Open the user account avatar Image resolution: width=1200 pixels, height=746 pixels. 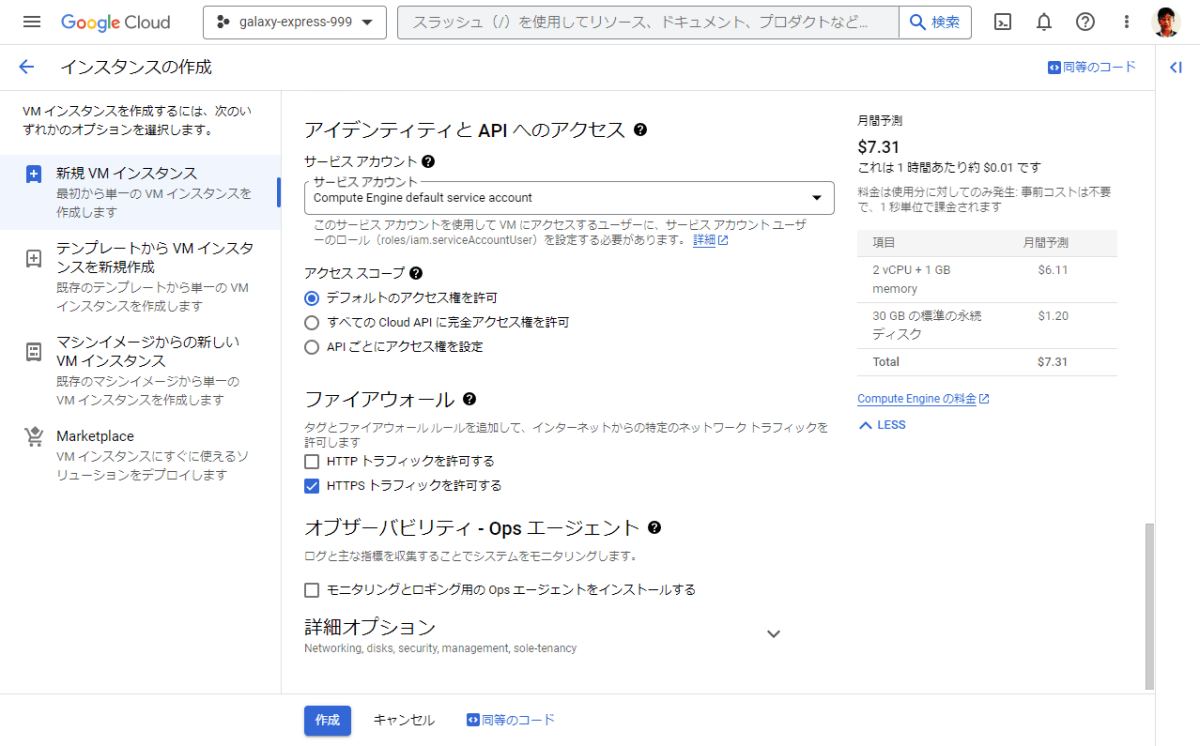(x=1166, y=22)
